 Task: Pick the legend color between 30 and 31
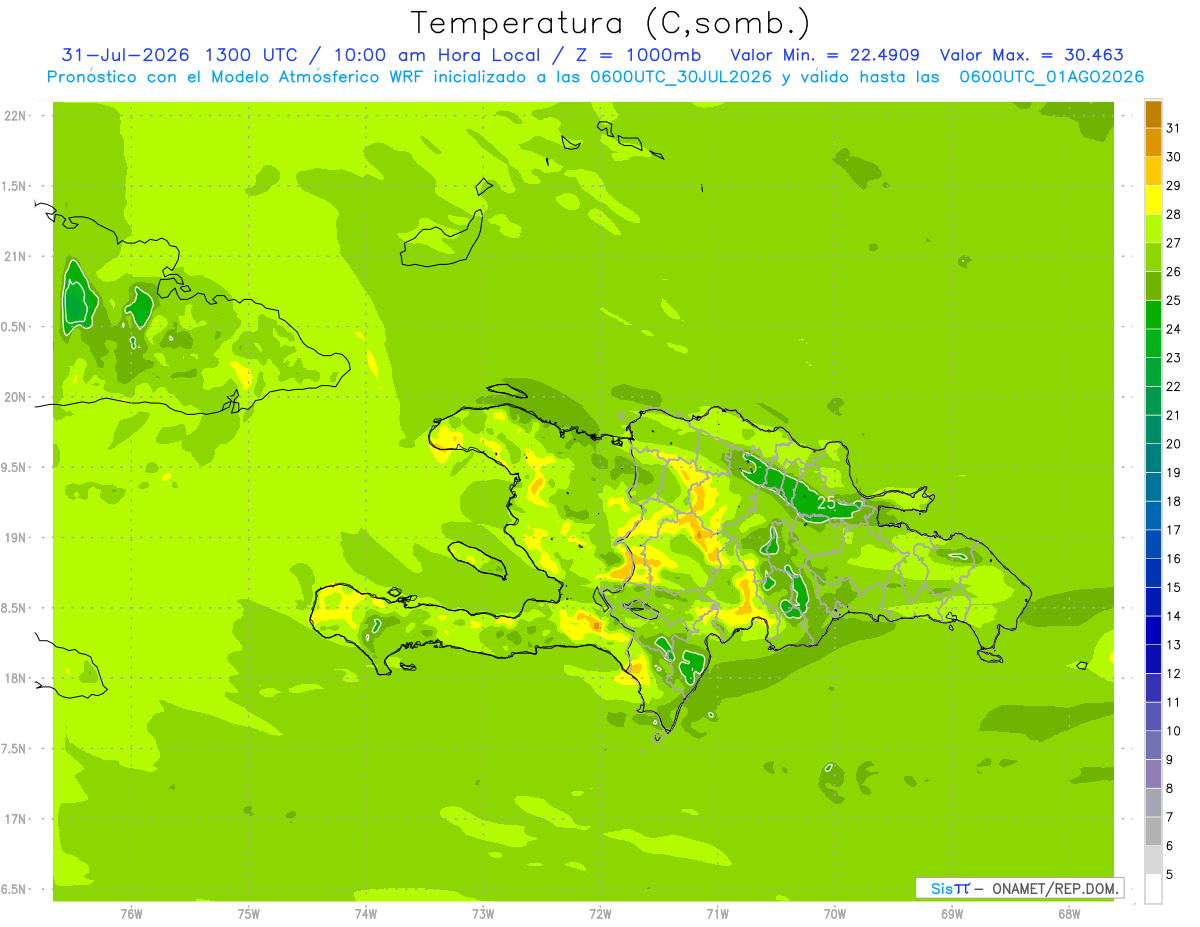1153,142
